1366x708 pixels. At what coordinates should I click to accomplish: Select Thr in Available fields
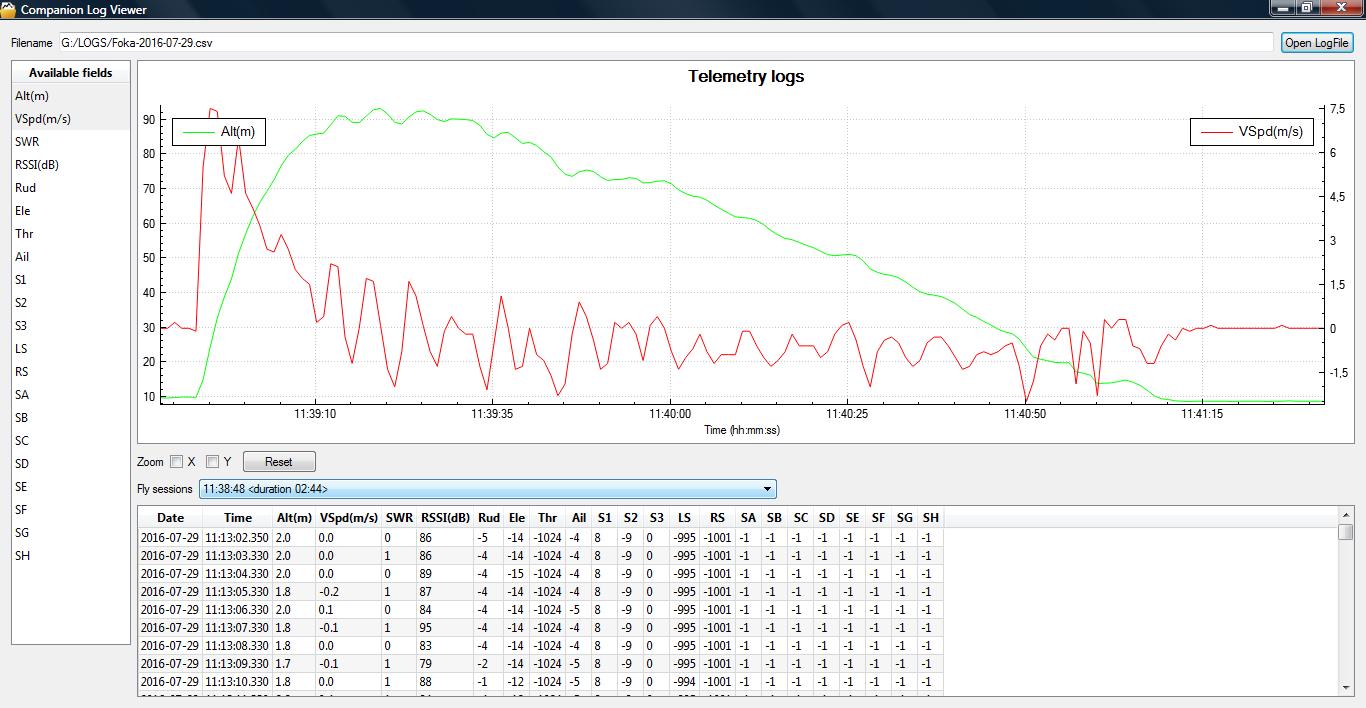coord(71,234)
